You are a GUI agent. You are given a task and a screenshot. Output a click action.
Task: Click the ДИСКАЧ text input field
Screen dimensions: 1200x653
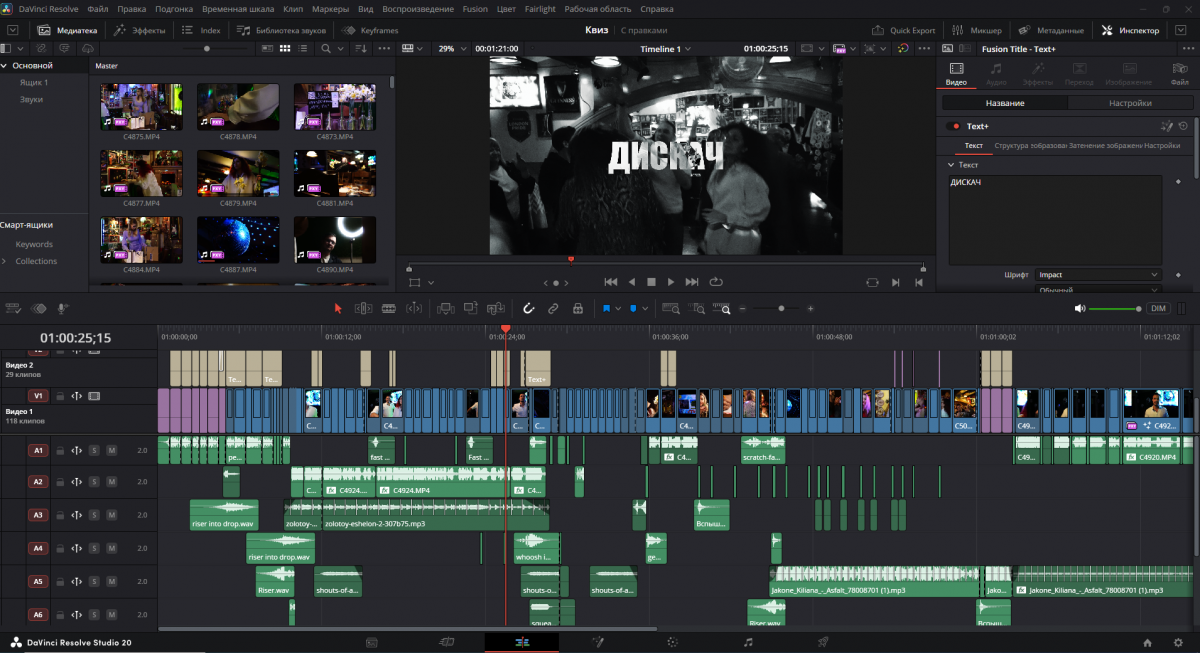coord(1055,220)
